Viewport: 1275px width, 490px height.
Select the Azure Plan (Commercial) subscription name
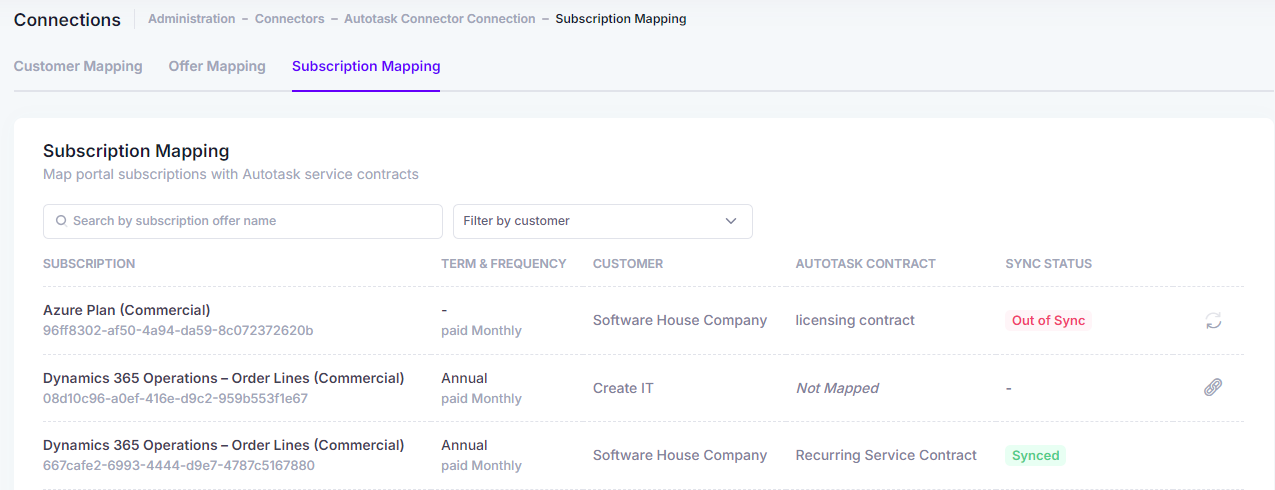[127, 310]
